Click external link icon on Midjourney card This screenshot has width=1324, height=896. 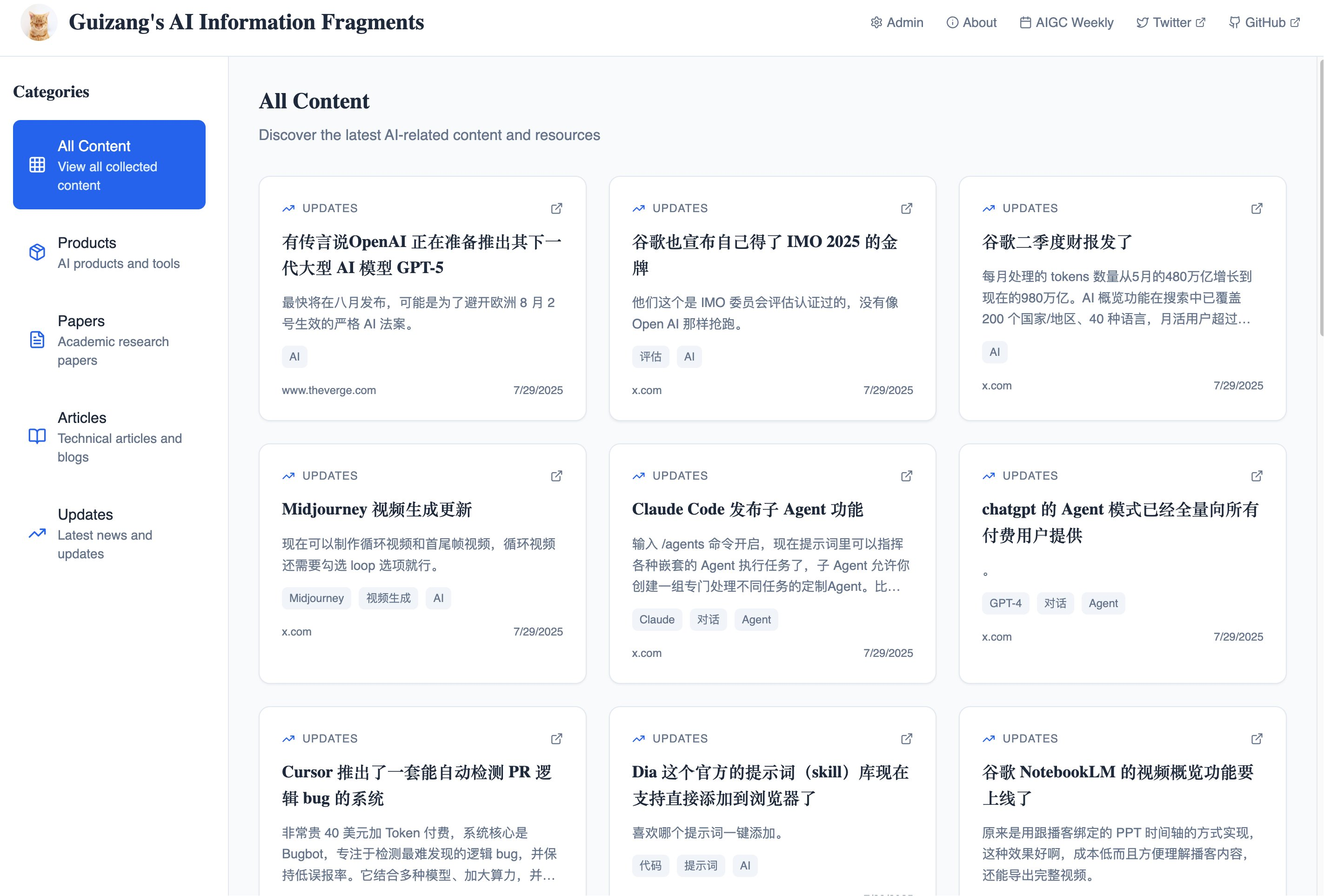(x=556, y=475)
